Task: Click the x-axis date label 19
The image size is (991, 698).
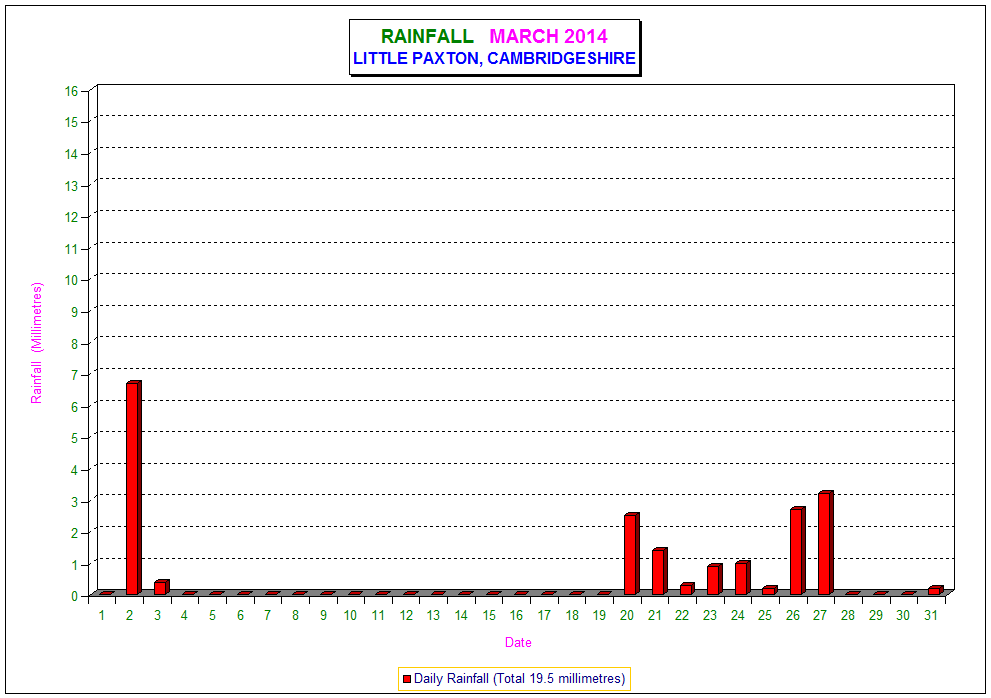Action: click(599, 615)
